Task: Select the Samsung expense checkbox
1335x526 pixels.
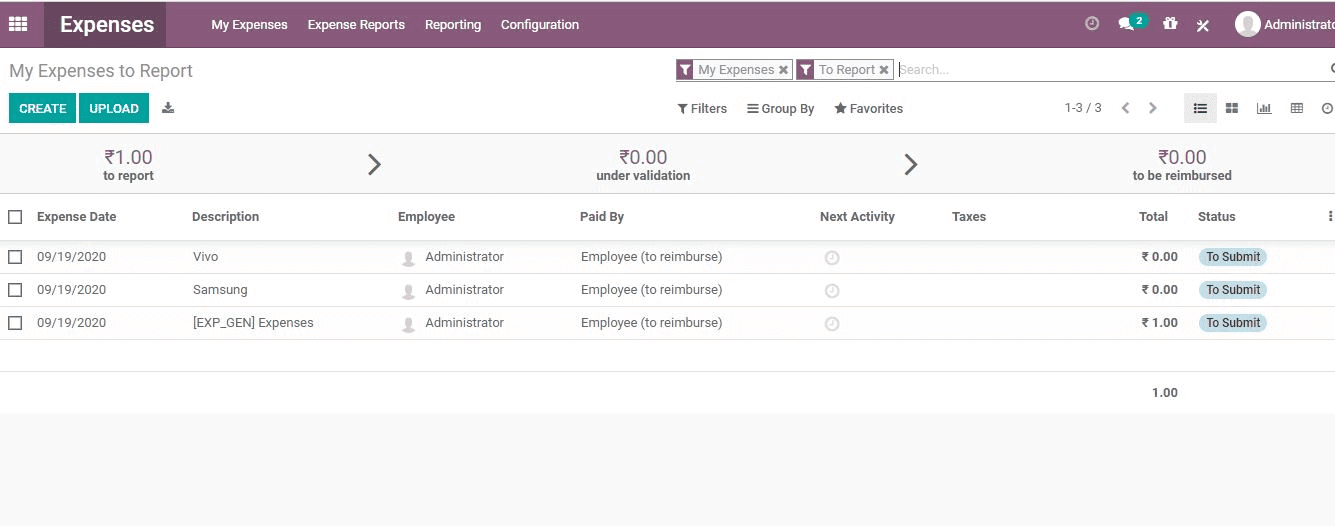Action: click(x=15, y=290)
